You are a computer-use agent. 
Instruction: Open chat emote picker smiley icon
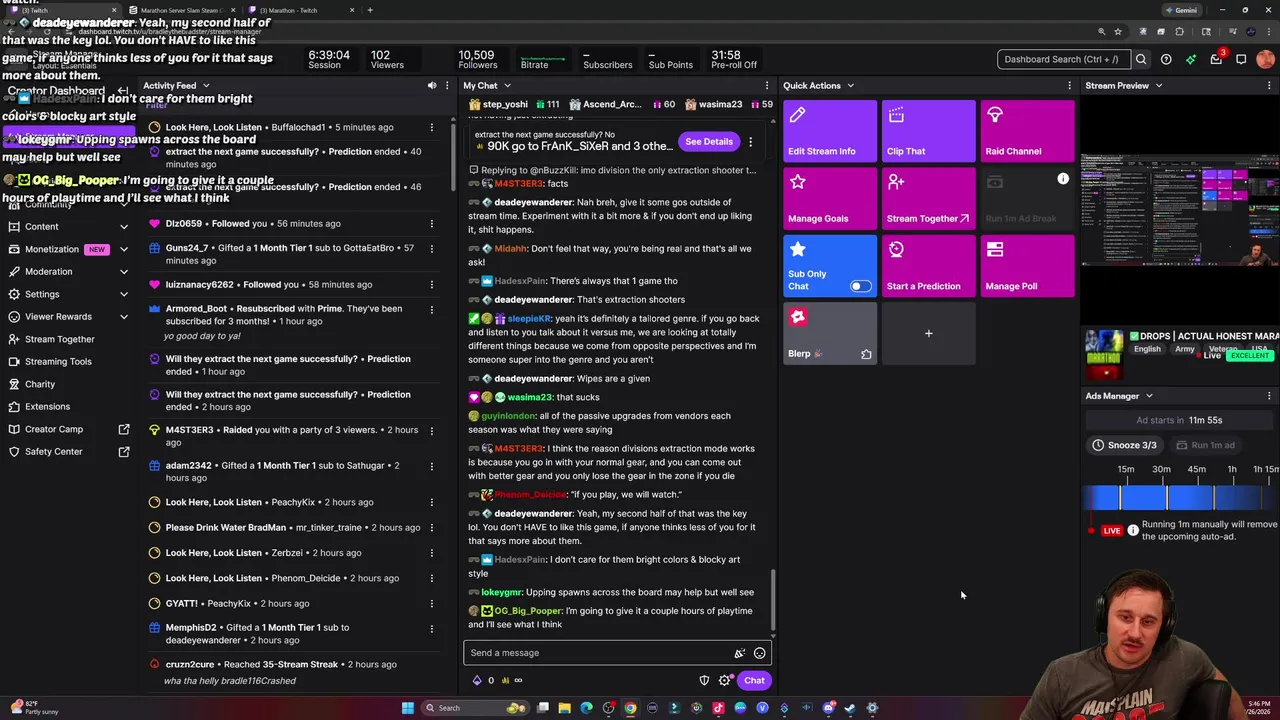pos(760,653)
